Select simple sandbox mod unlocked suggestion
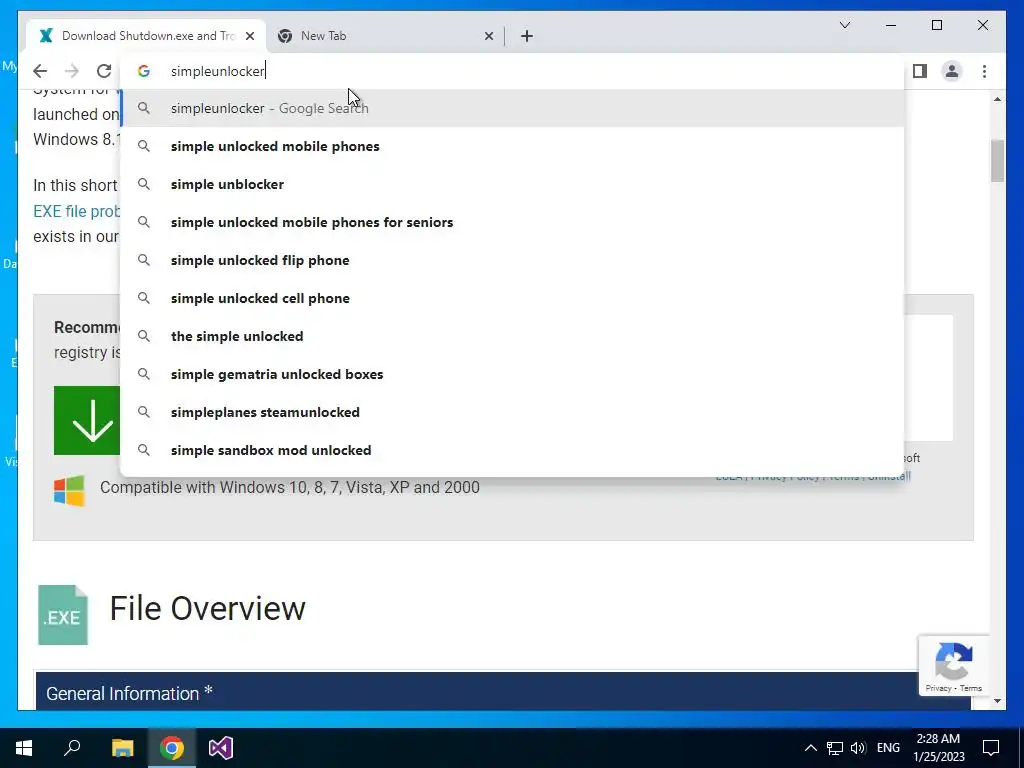The width and height of the screenshot is (1024, 768). 513,450
